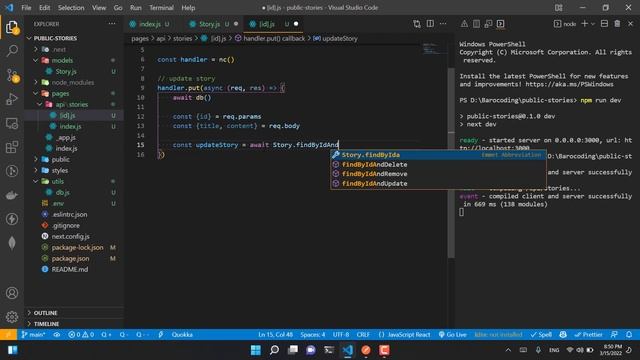The image size is (640, 360).
Task: Open Accounts menu in activity bar
Action: 12,293
